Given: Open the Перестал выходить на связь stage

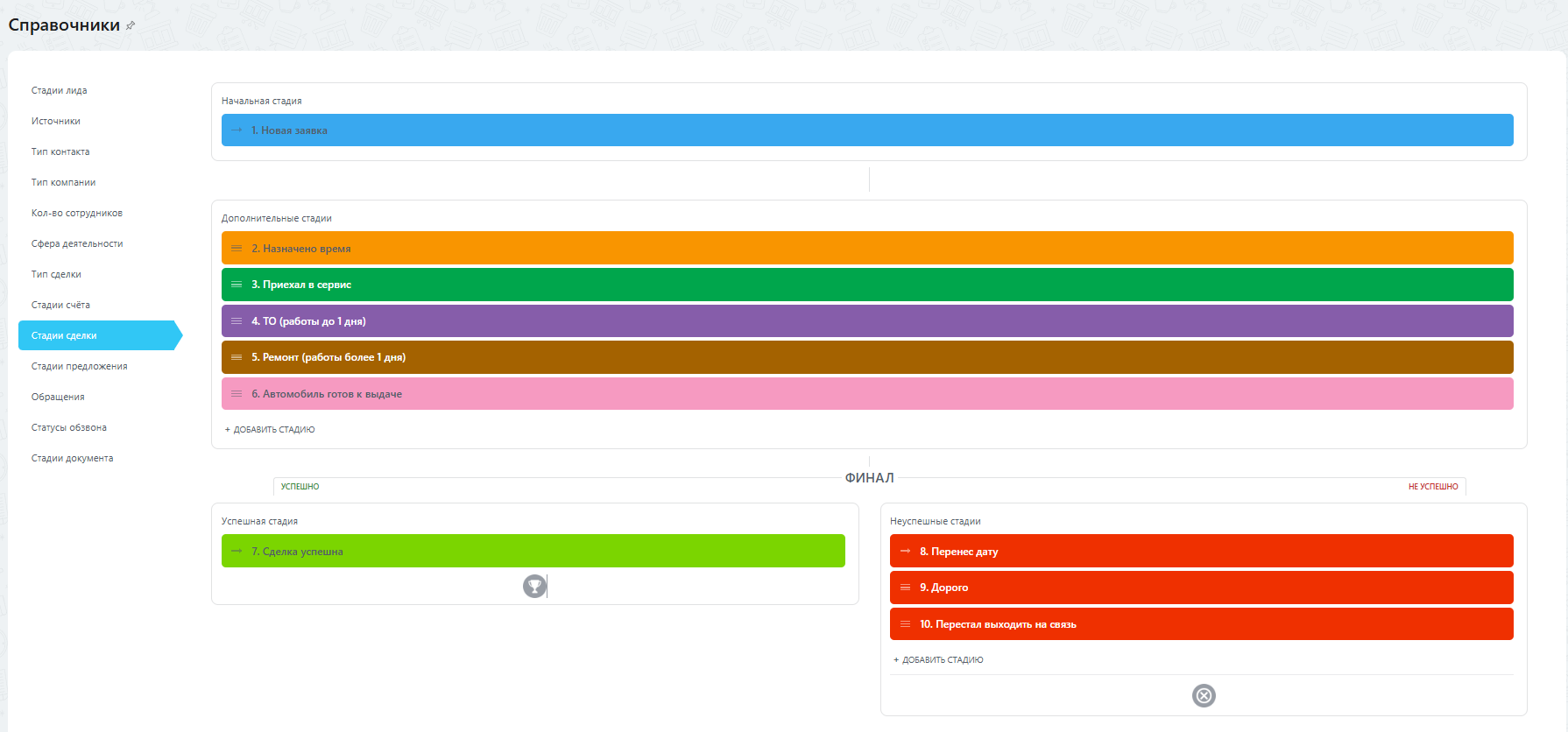Looking at the screenshot, I should [x=1201, y=624].
